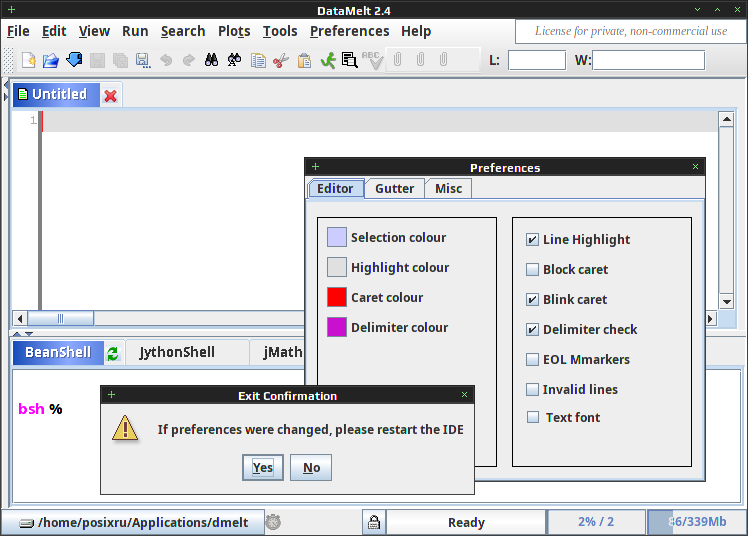Open the Help menu
The width and height of the screenshot is (748, 536).
click(416, 31)
